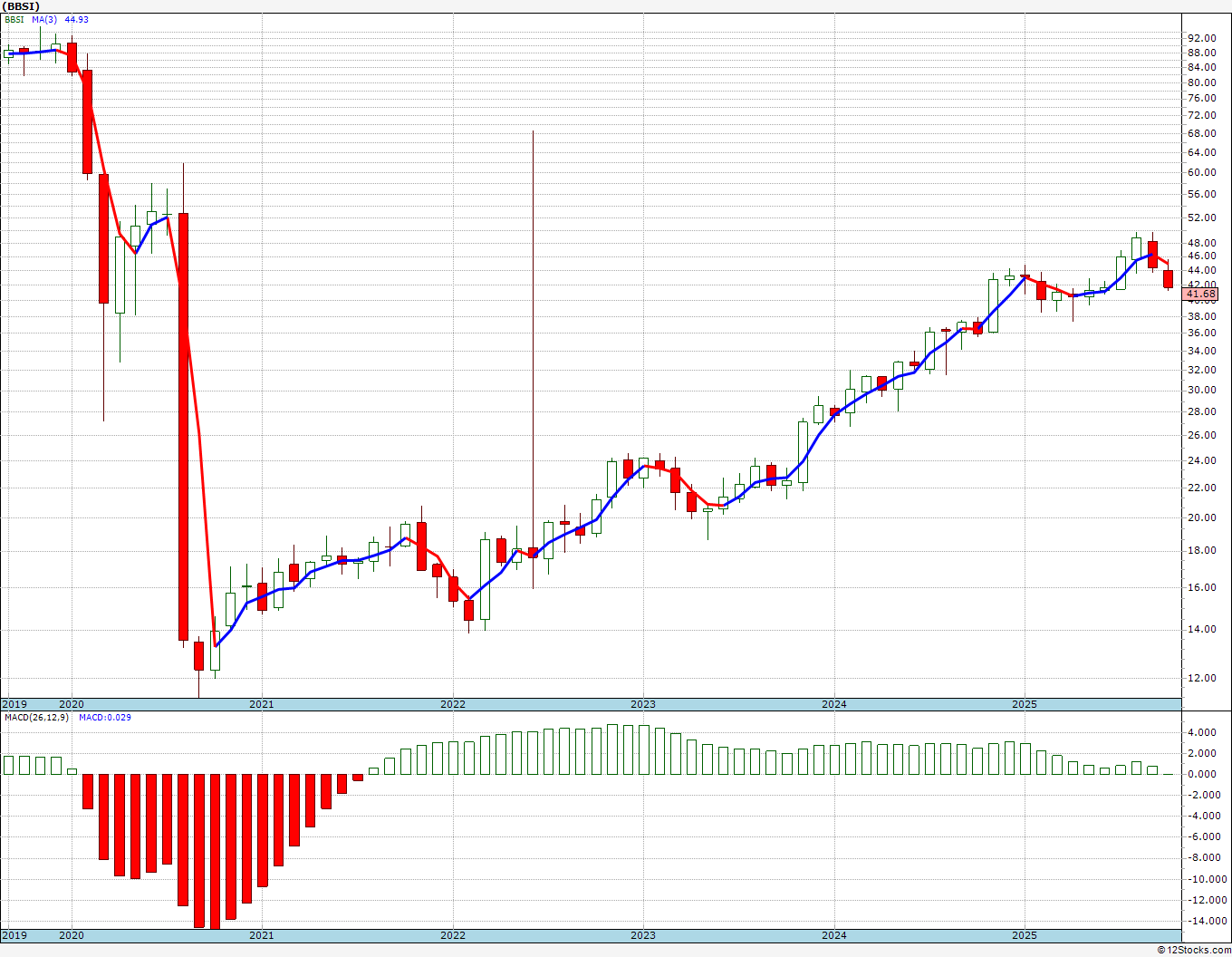Select the MA(3) legend label
Viewport: 1232px width, 957px height.
(x=45, y=19)
